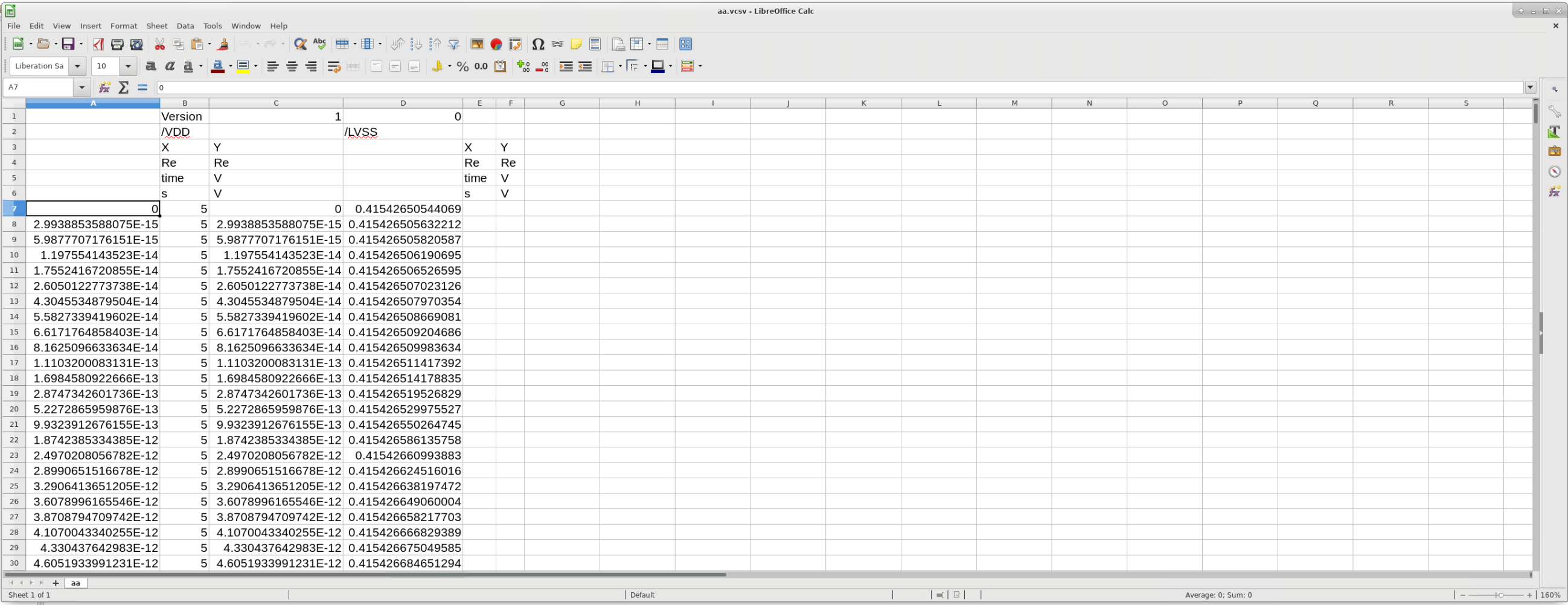Open conditional formatting dropdown arrow
This screenshot has height=605, width=1568.
700,66
